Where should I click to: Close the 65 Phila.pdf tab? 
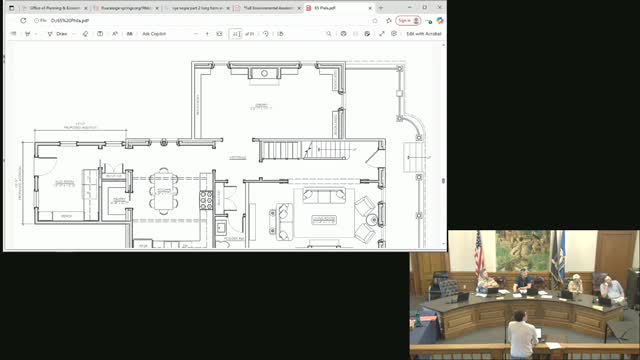tap(370, 8)
